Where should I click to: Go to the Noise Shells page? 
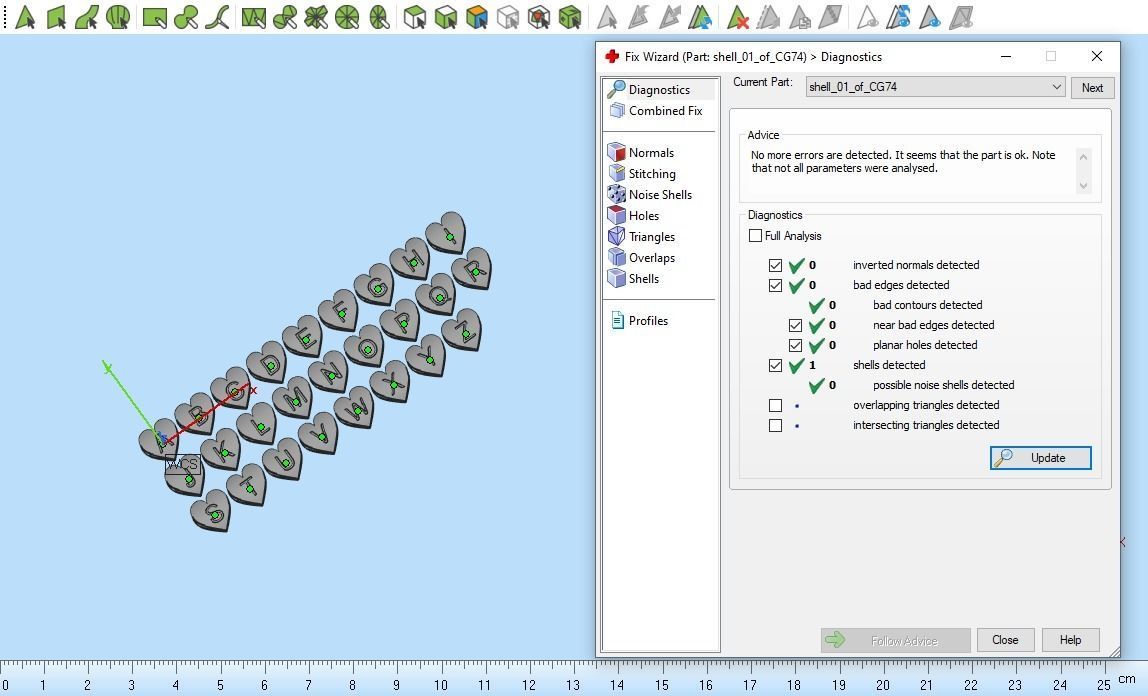[x=660, y=195]
